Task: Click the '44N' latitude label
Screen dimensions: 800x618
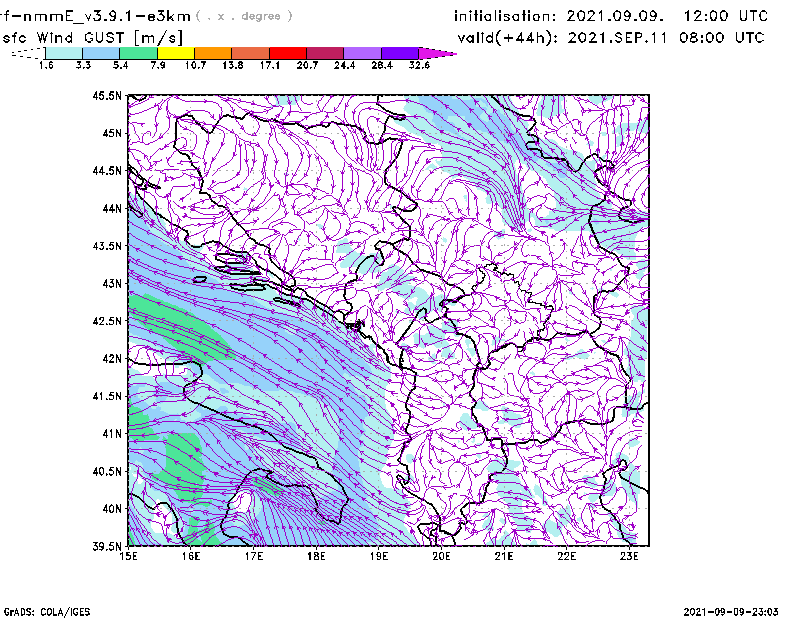Action: pyautogui.click(x=112, y=208)
